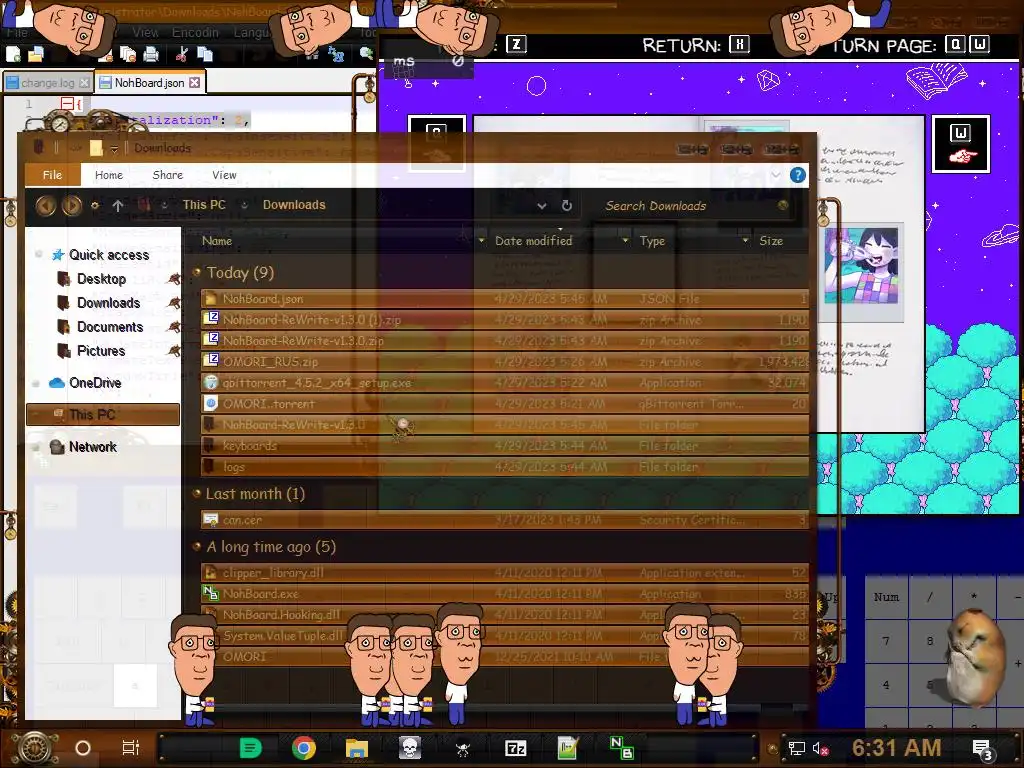Click the Back arrow in Explorer
Image resolution: width=1024 pixels, height=768 pixels.
(x=46, y=206)
